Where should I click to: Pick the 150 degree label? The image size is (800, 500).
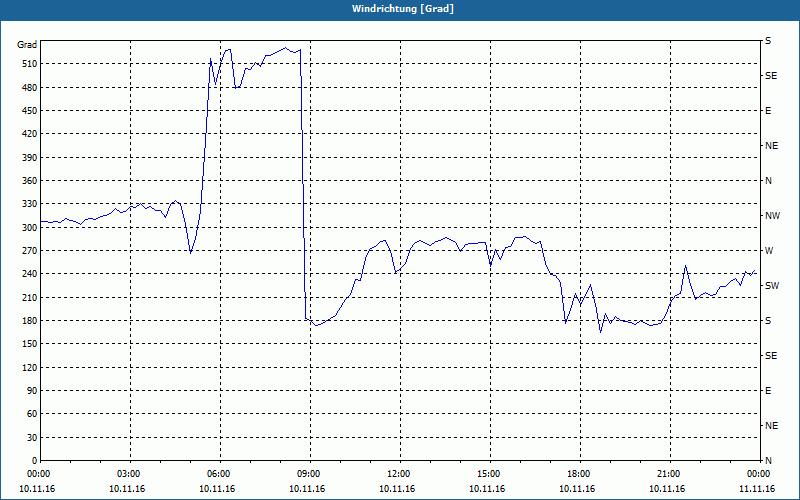pyautogui.click(x=30, y=344)
